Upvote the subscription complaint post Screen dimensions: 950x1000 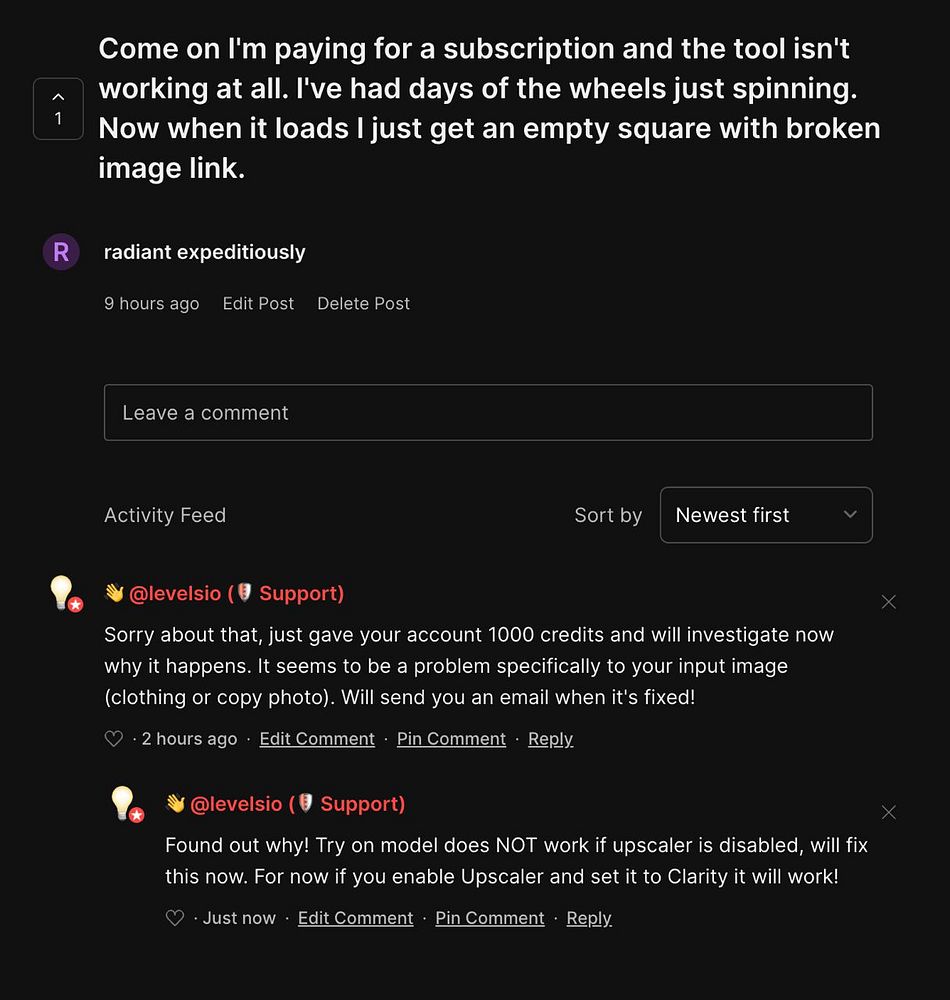58,108
